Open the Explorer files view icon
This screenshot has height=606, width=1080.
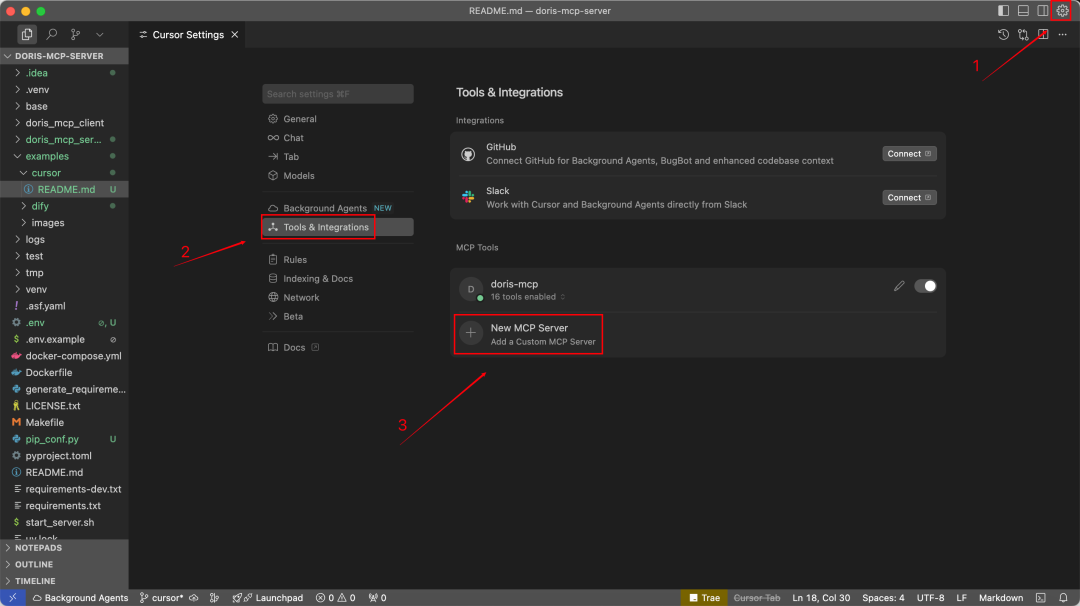[27, 34]
